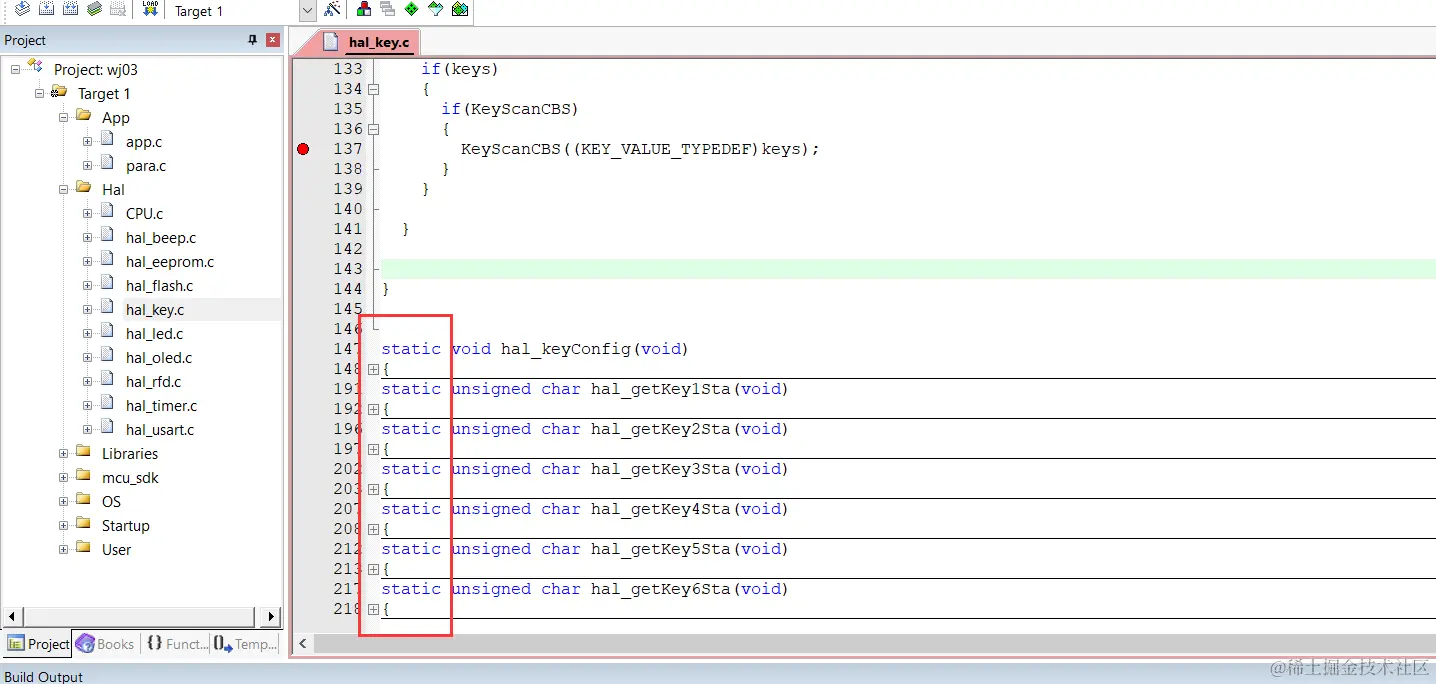Pin the Project panel with pushpin icon
Screen dimensions: 1436x684
[252, 40]
